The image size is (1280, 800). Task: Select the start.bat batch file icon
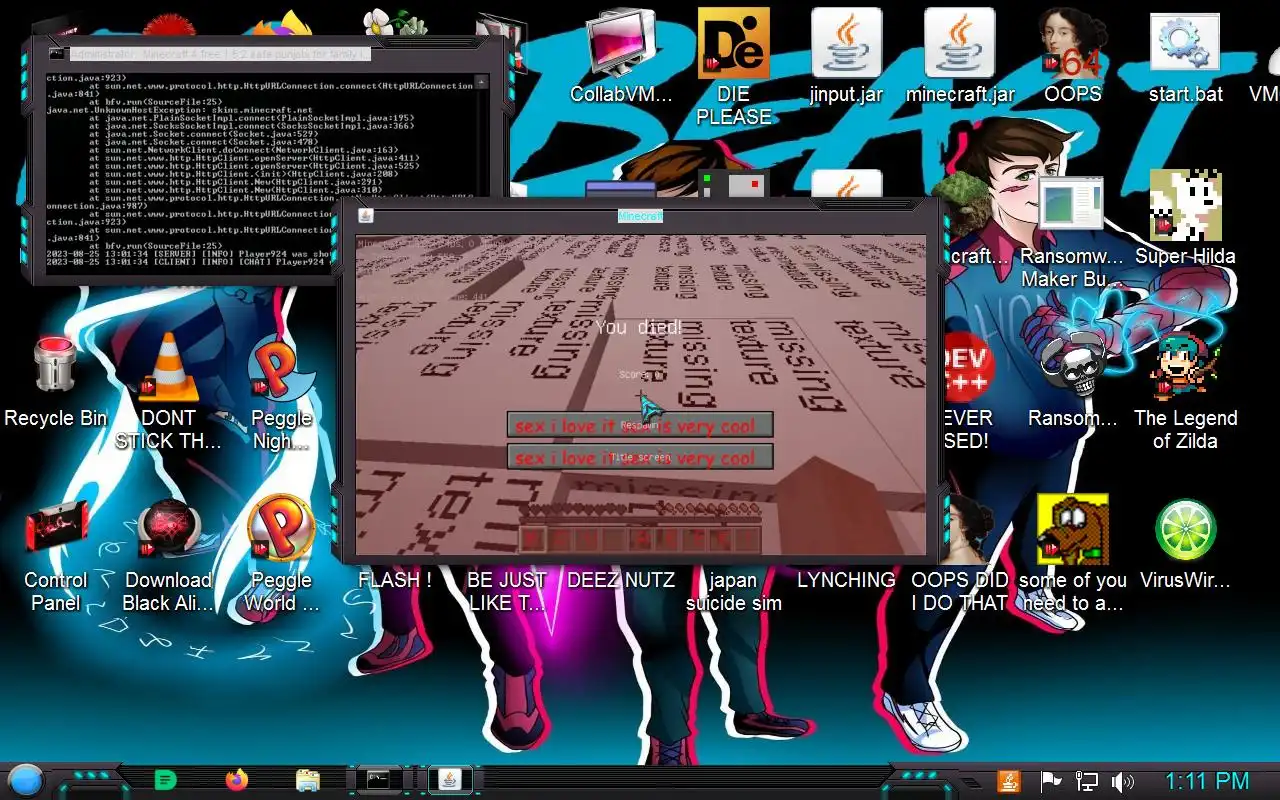click(1186, 58)
